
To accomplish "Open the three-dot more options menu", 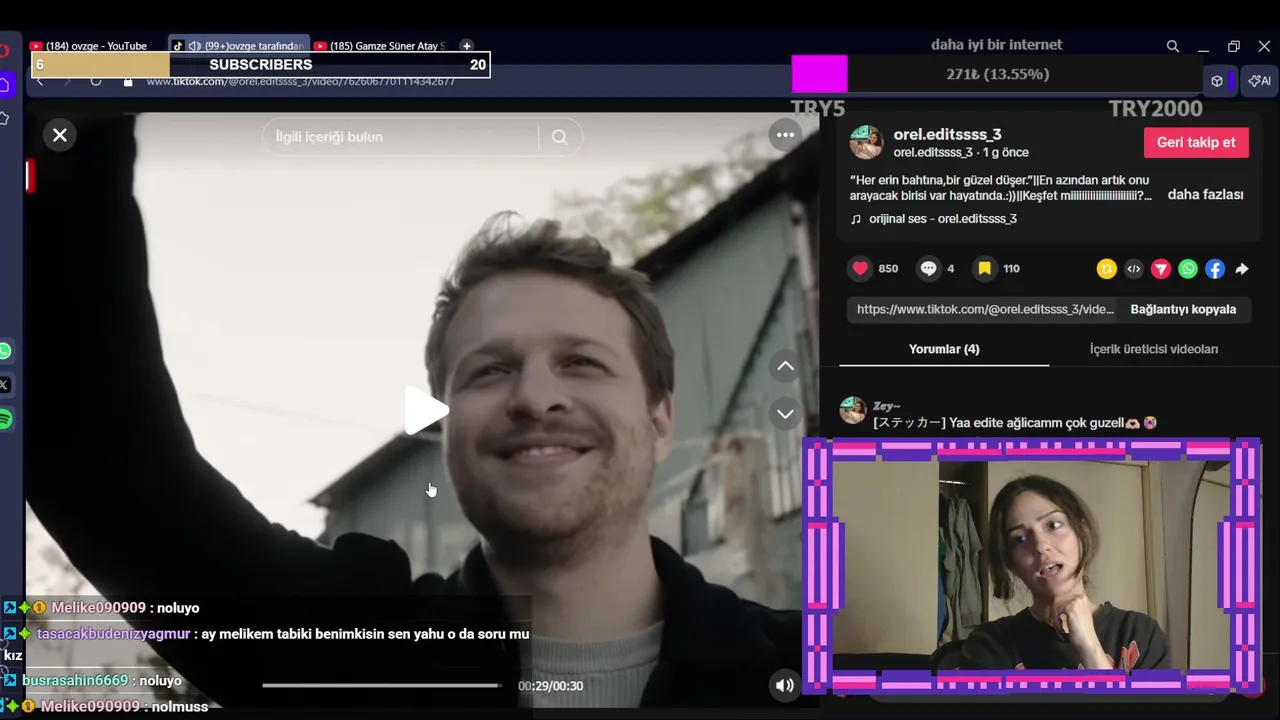I will [x=785, y=135].
